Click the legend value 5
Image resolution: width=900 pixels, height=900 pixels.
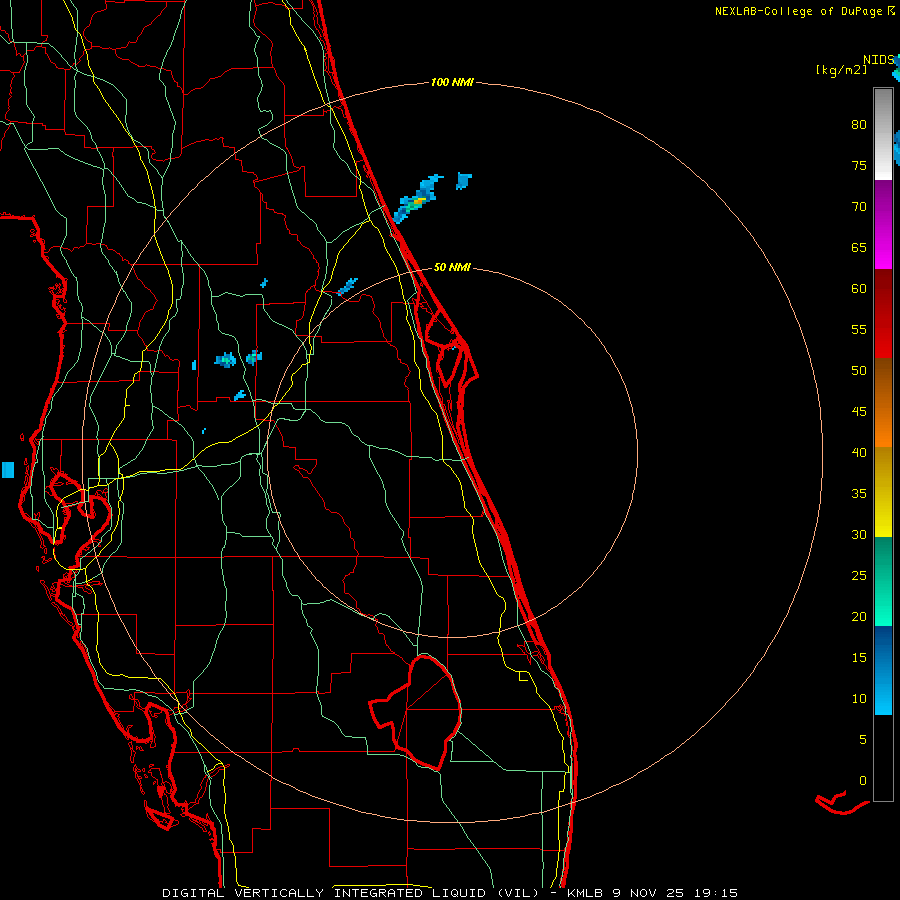tap(863, 739)
